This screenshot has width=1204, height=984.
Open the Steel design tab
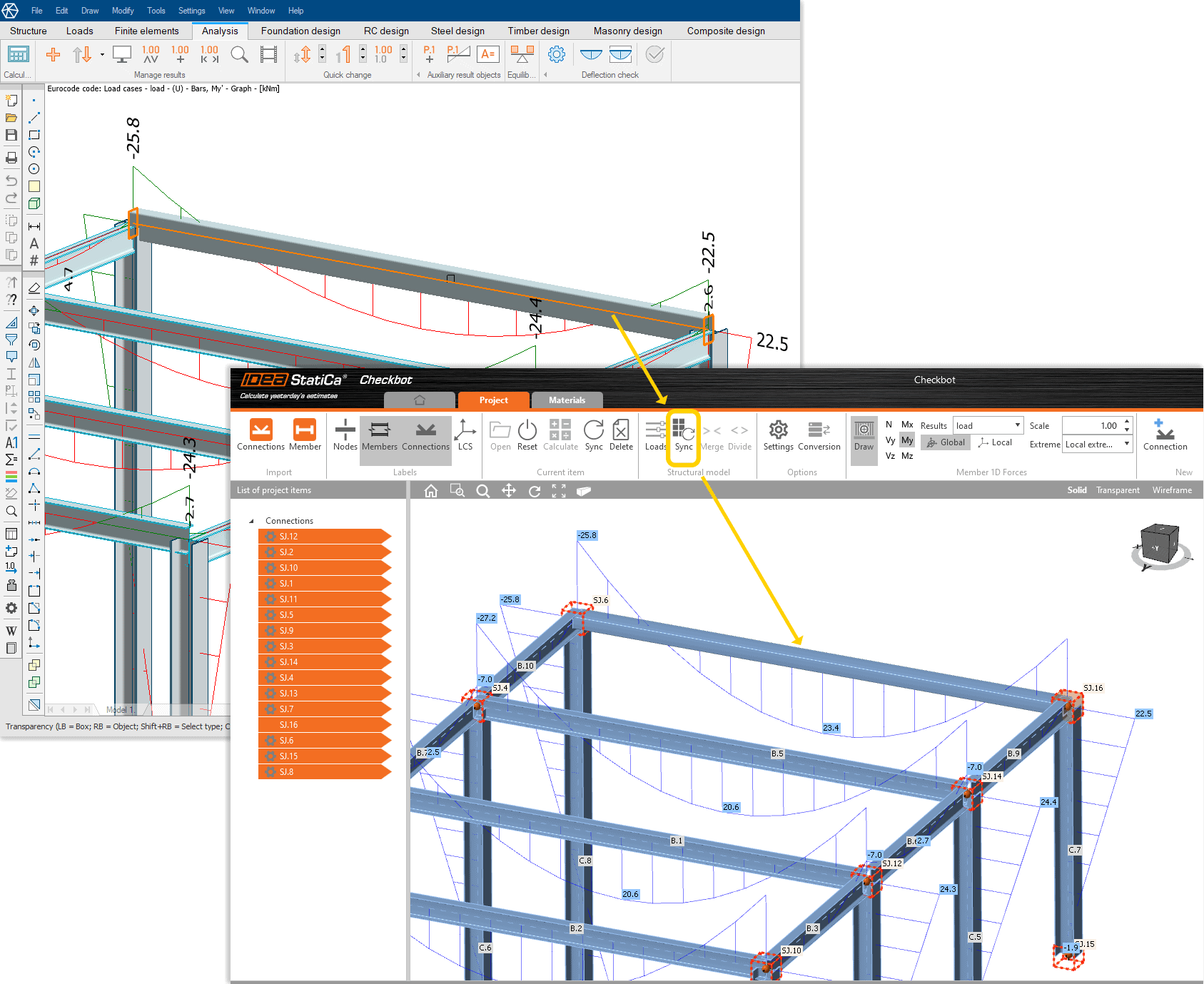tap(457, 31)
